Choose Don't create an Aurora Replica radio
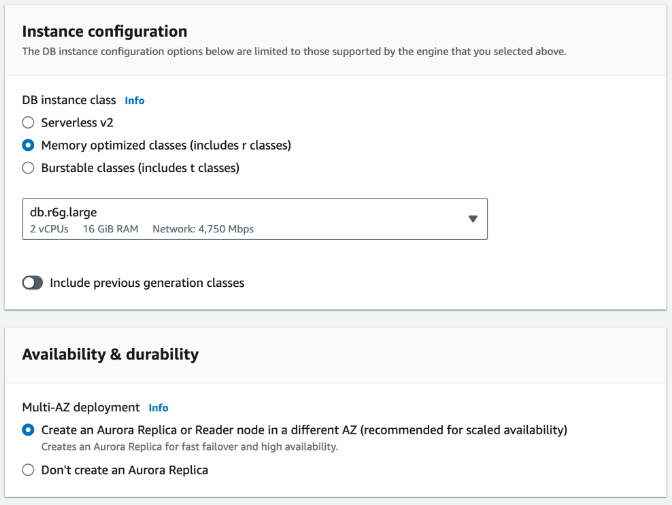This screenshot has height=505, width=672. [28, 470]
